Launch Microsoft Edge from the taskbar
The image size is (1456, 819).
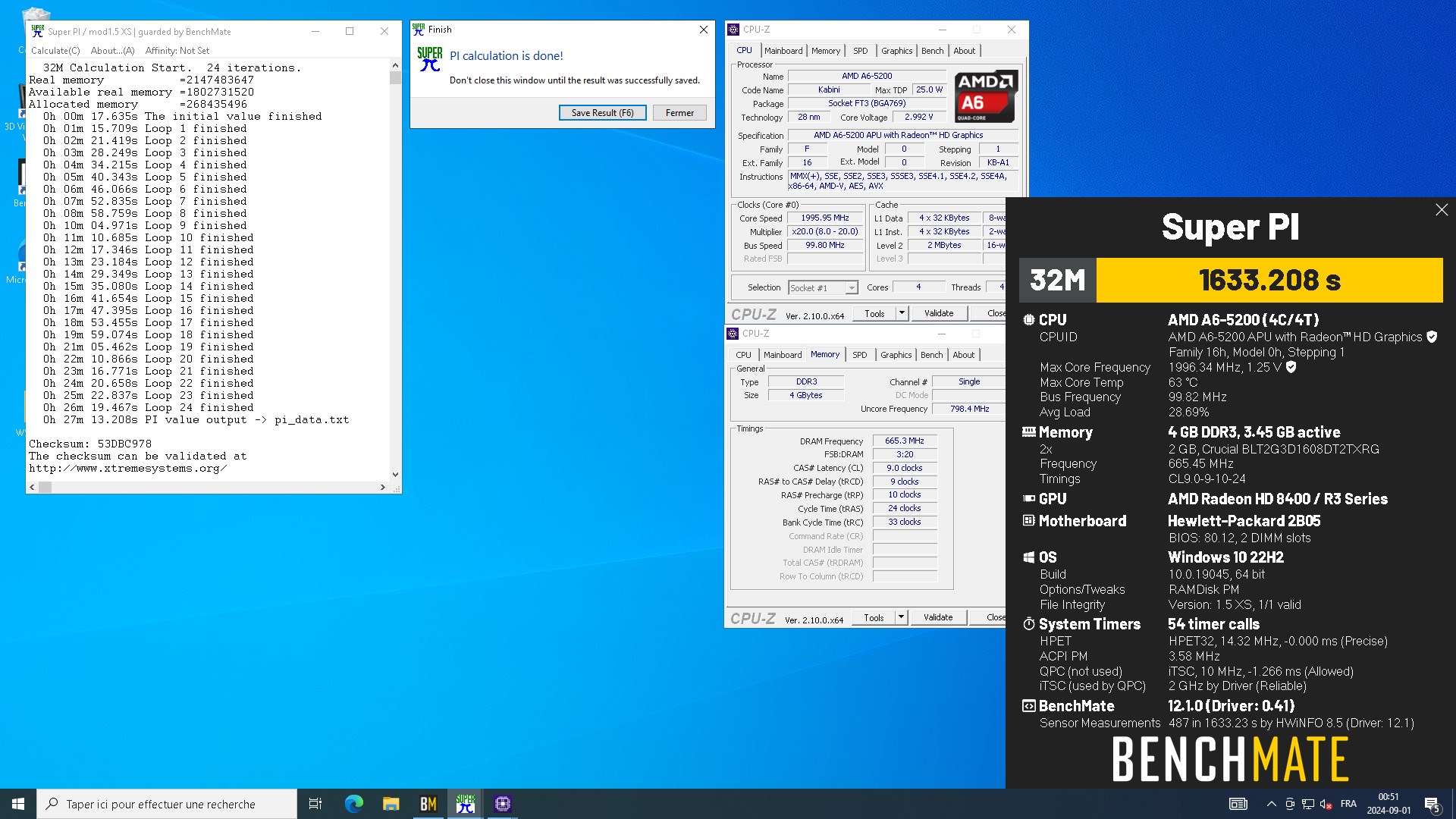point(354,804)
